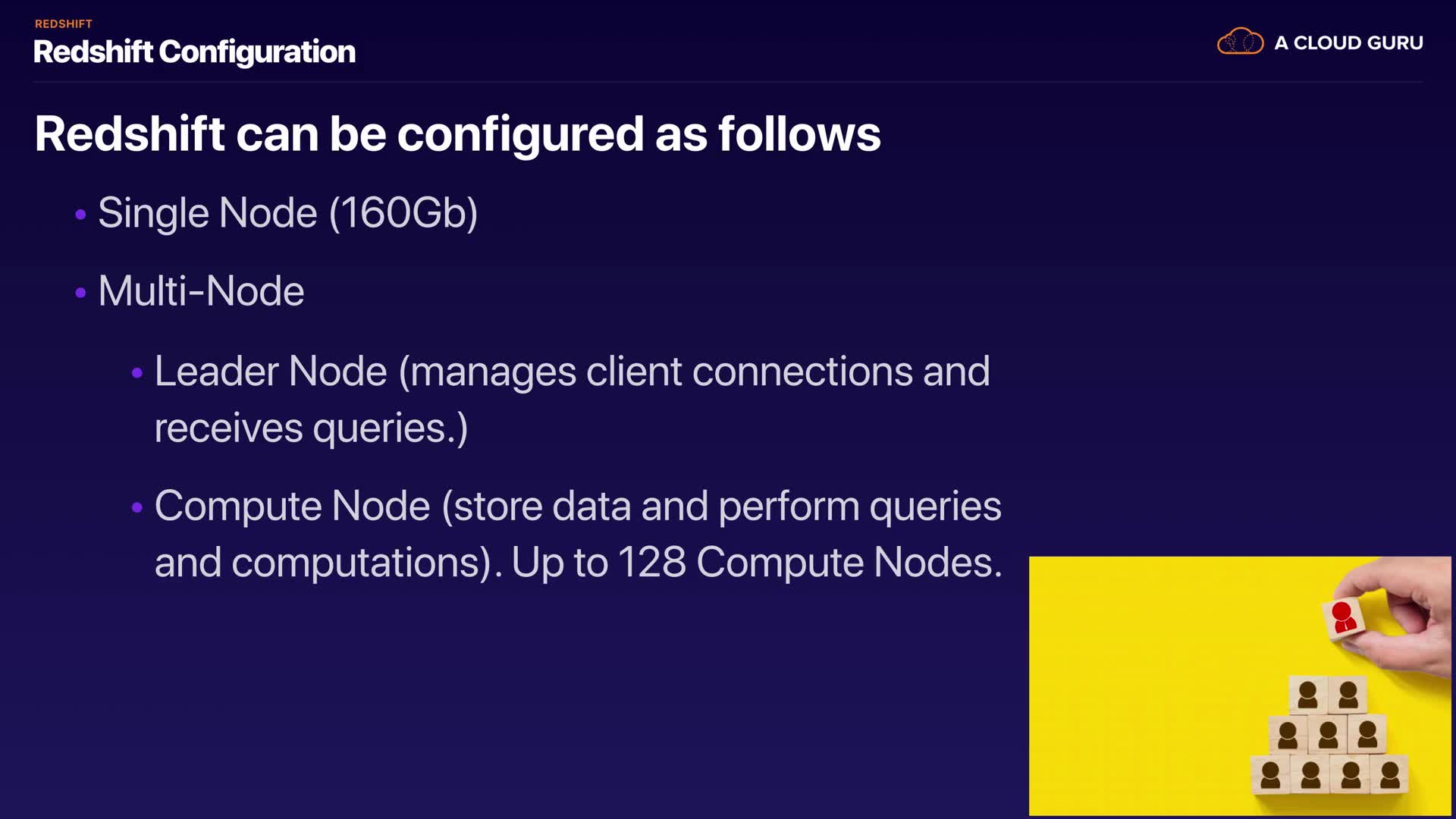The height and width of the screenshot is (819, 1456).
Task: Click the small orange "REDSHIFT" section label
Action: click(63, 24)
